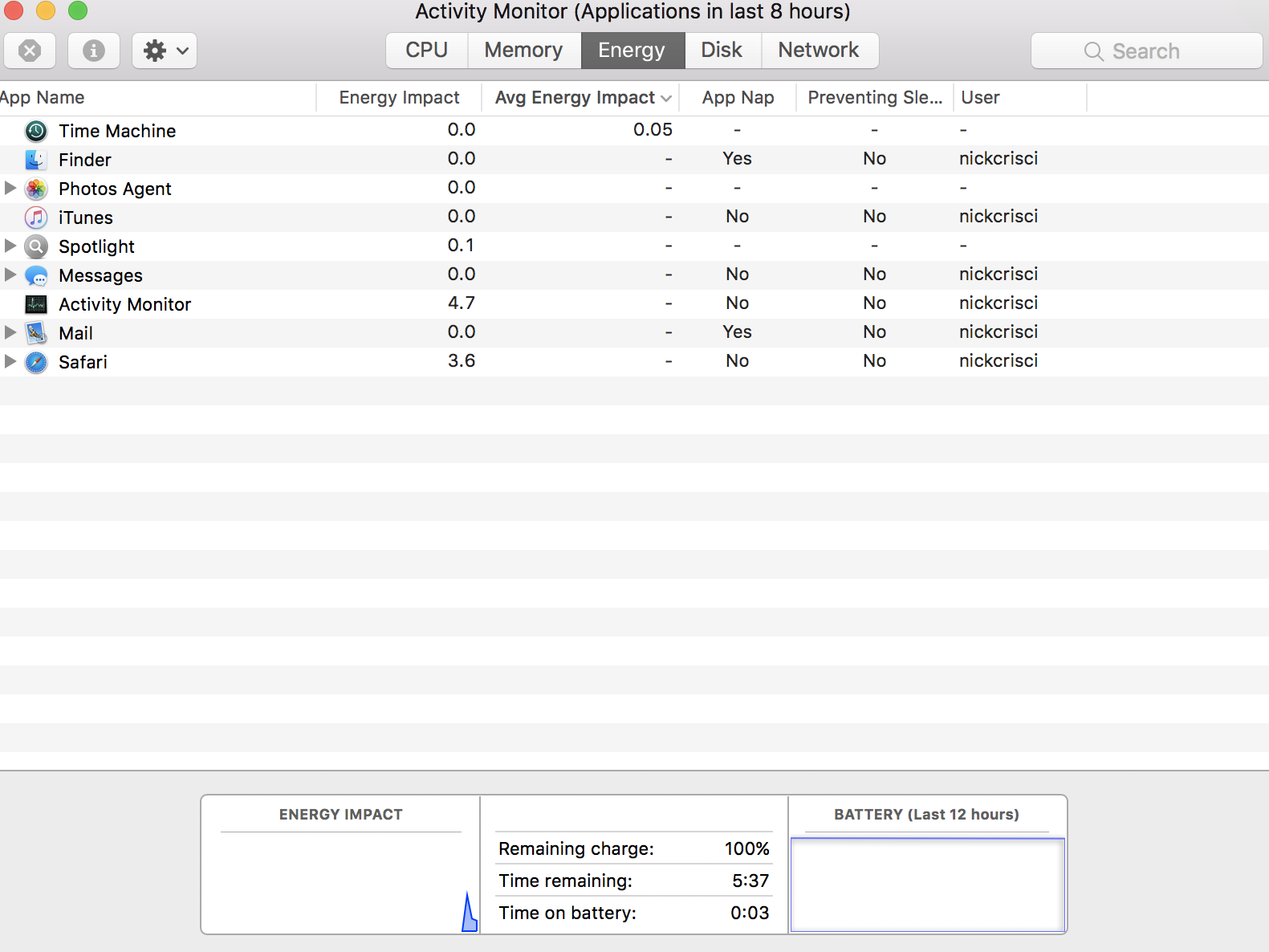The width and height of the screenshot is (1269, 952).
Task: Click Mail's App Nap Yes value
Action: 737,332
